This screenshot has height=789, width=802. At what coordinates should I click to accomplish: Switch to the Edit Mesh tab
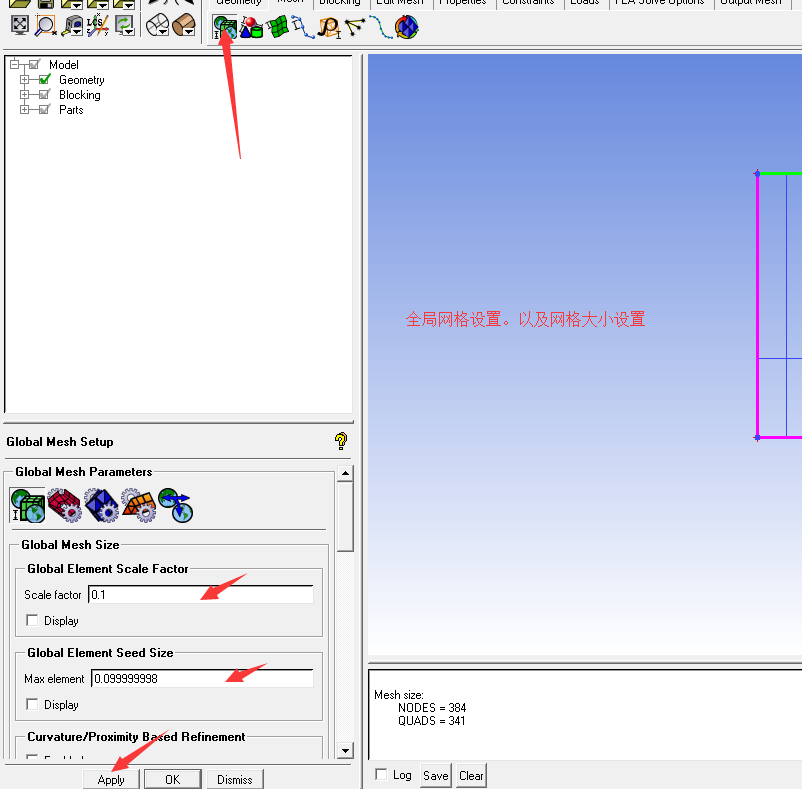click(x=400, y=3)
